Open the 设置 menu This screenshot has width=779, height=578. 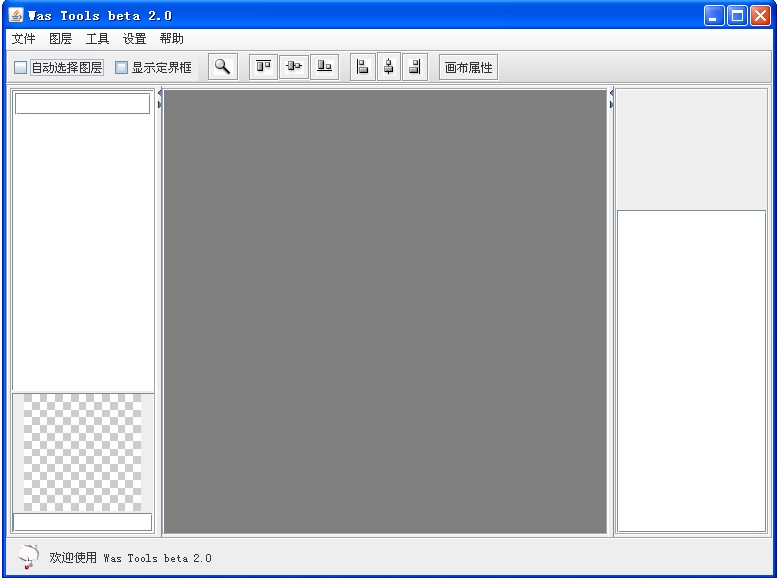[134, 39]
